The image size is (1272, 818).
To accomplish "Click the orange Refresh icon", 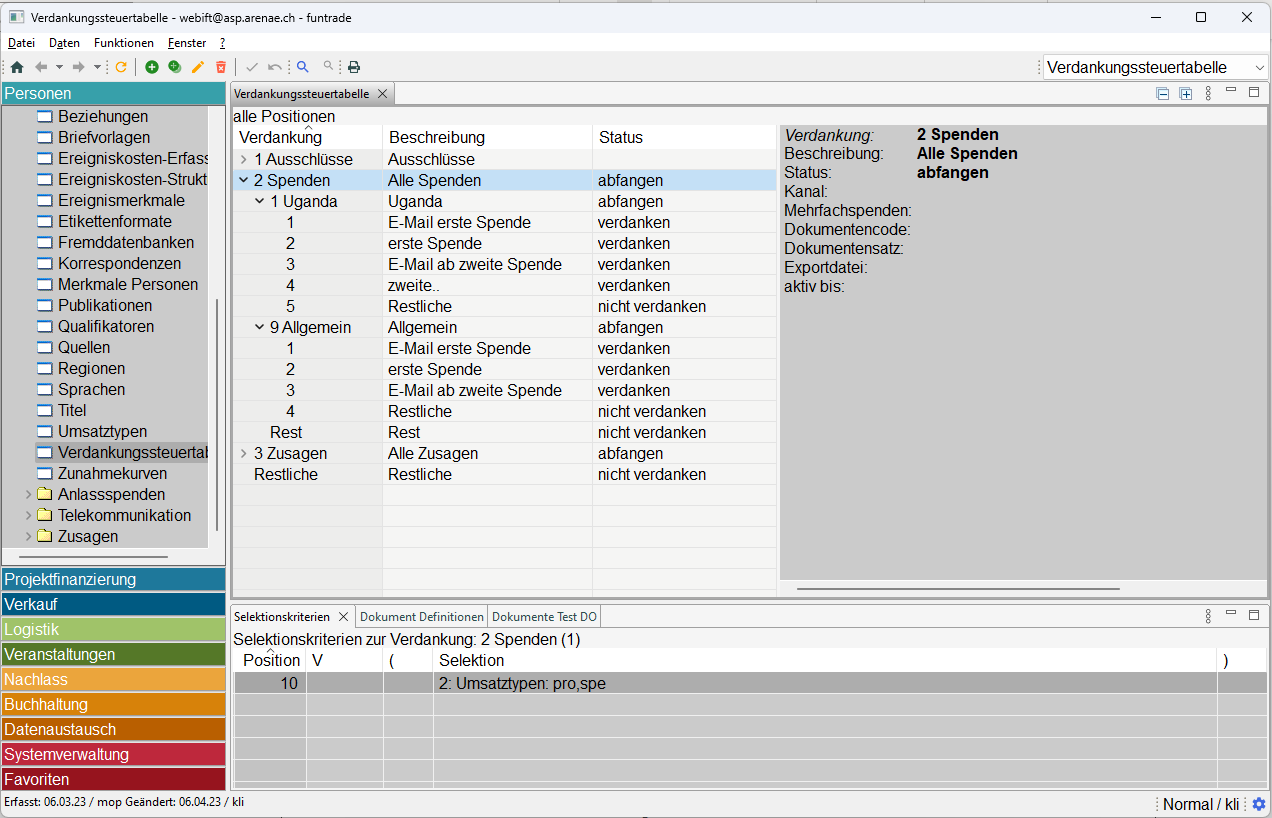I will click(121, 67).
